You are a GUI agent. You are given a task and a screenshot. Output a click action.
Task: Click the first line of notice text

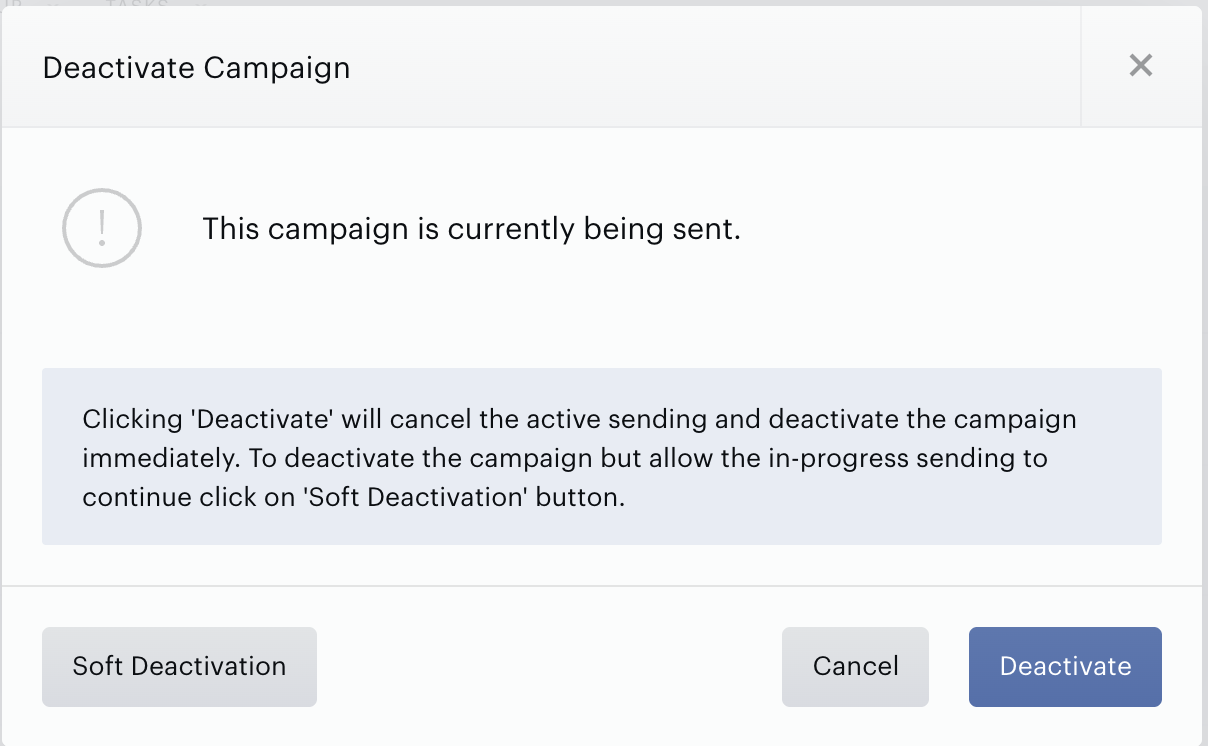(x=580, y=418)
